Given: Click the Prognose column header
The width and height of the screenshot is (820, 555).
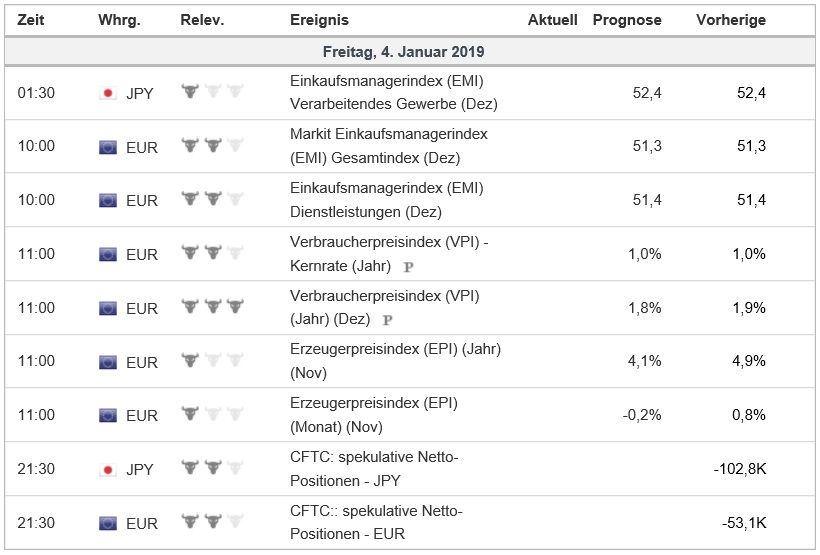Looking at the screenshot, I should pyautogui.click(x=627, y=20).
